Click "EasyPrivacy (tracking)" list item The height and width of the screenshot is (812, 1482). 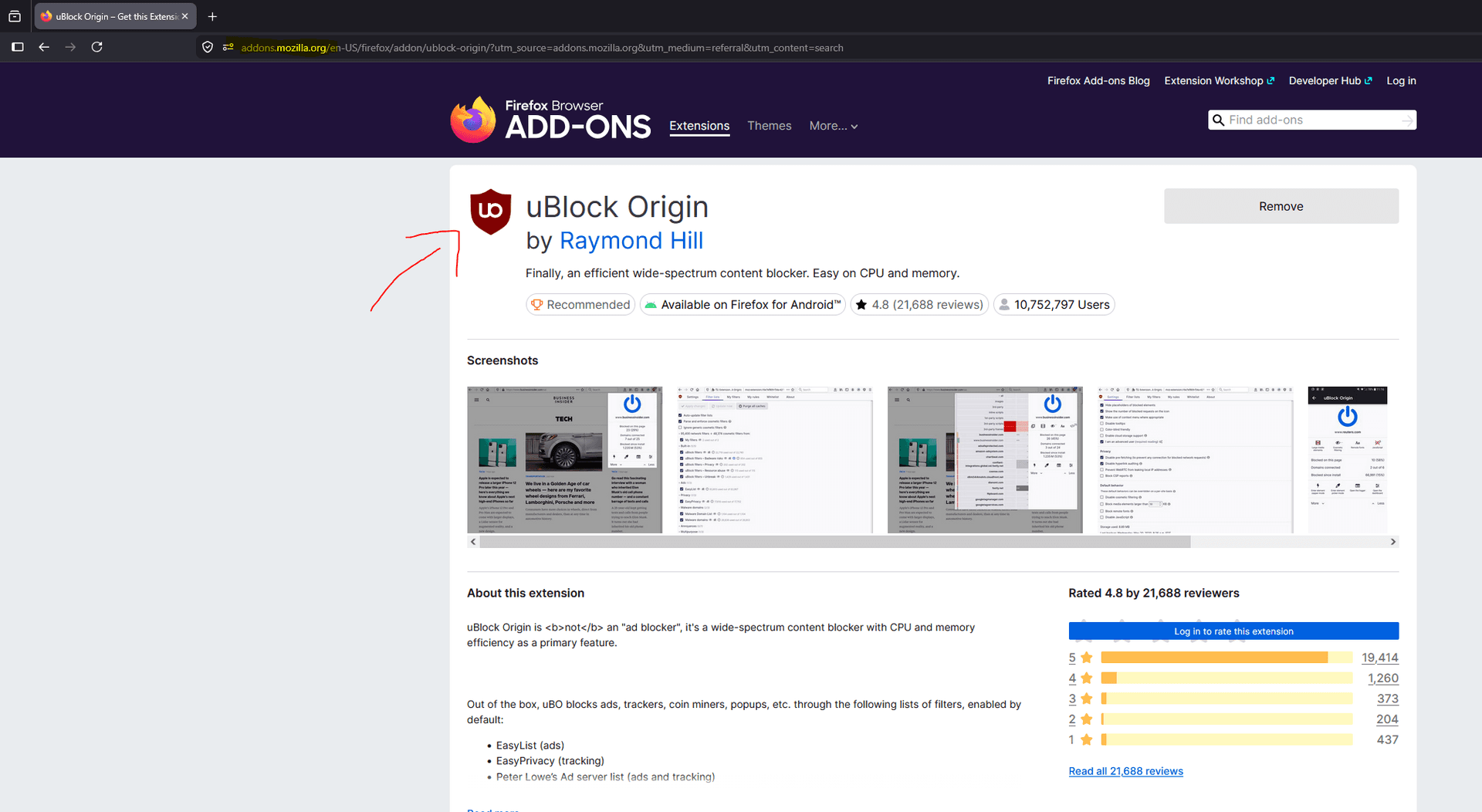[x=550, y=761]
